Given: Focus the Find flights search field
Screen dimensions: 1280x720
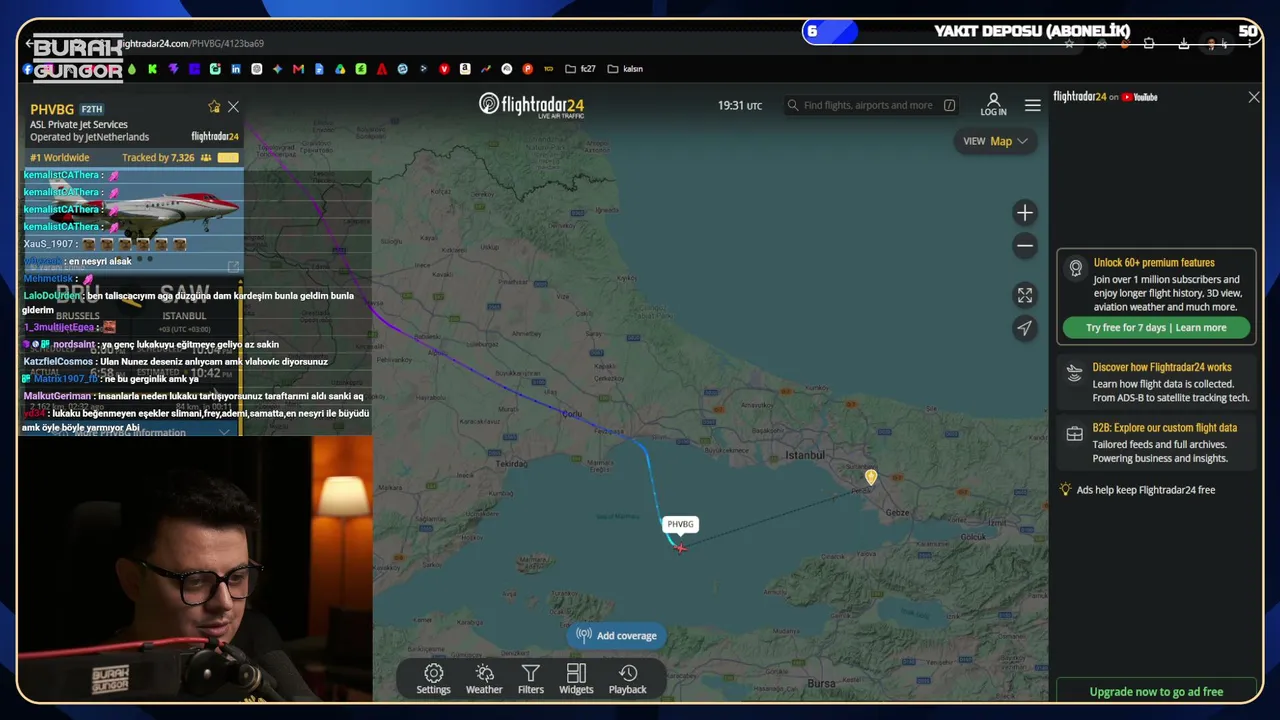Looking at the screenshot, I should click(x=870, y=105).
